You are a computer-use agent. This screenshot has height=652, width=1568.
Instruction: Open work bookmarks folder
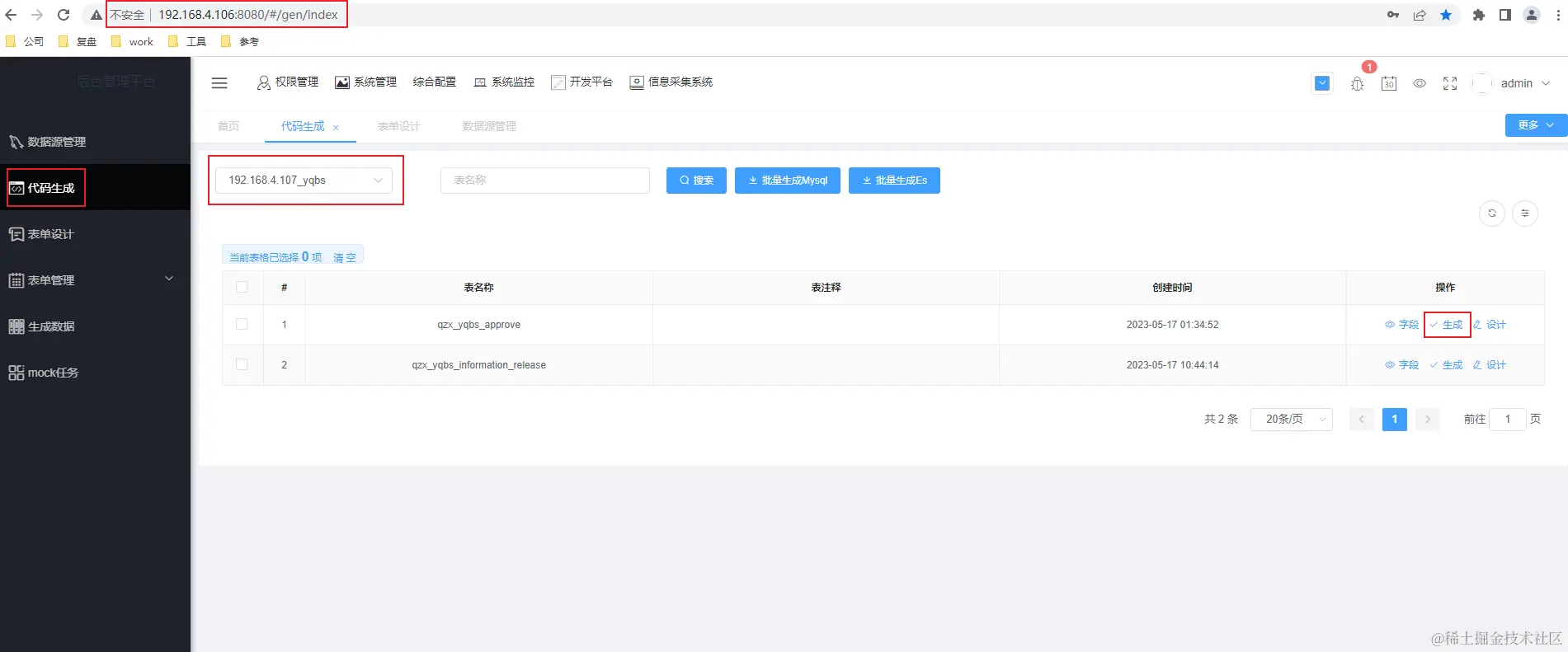[132, 41]
